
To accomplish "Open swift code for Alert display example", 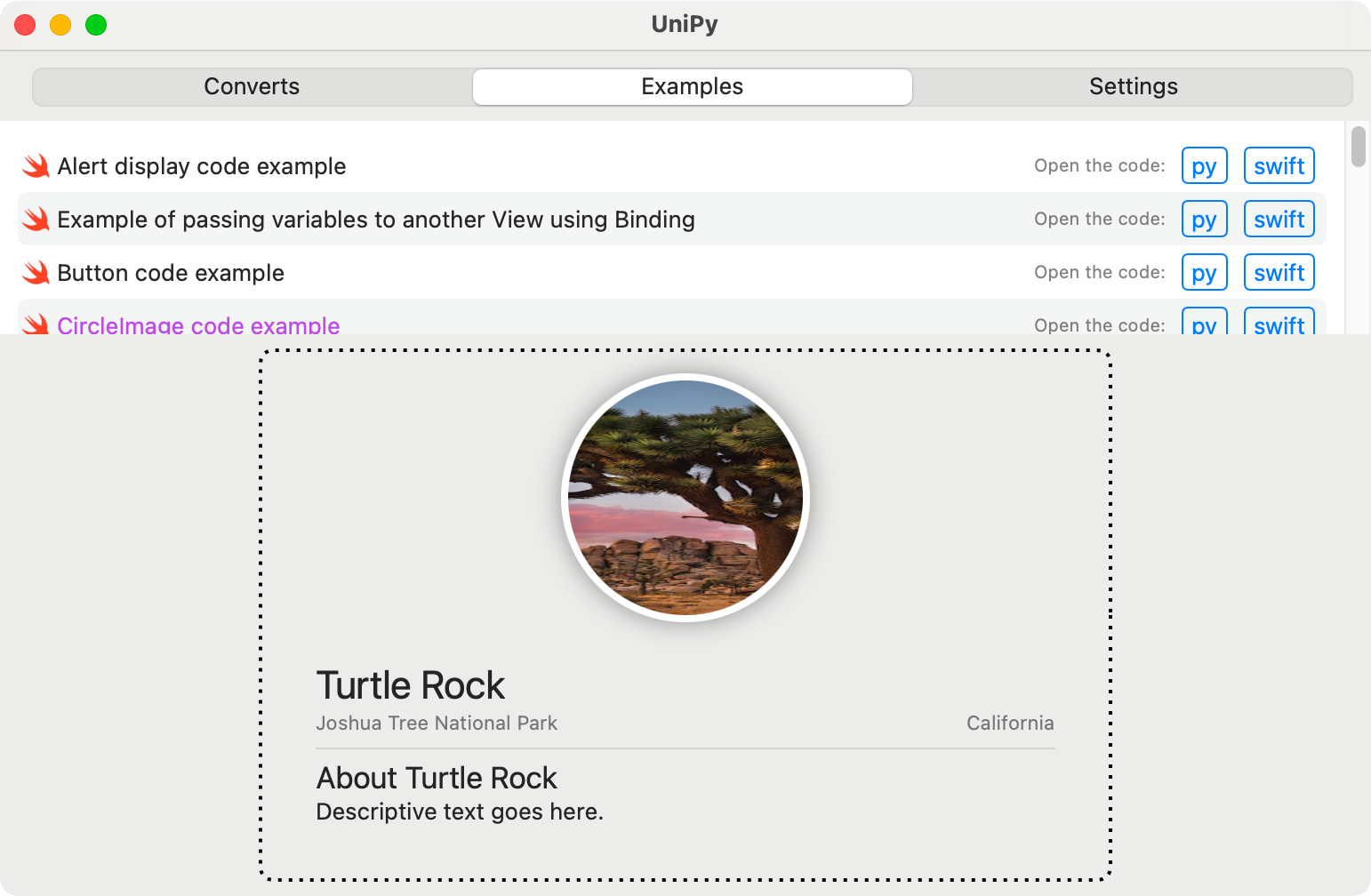I will point(1279,166).
